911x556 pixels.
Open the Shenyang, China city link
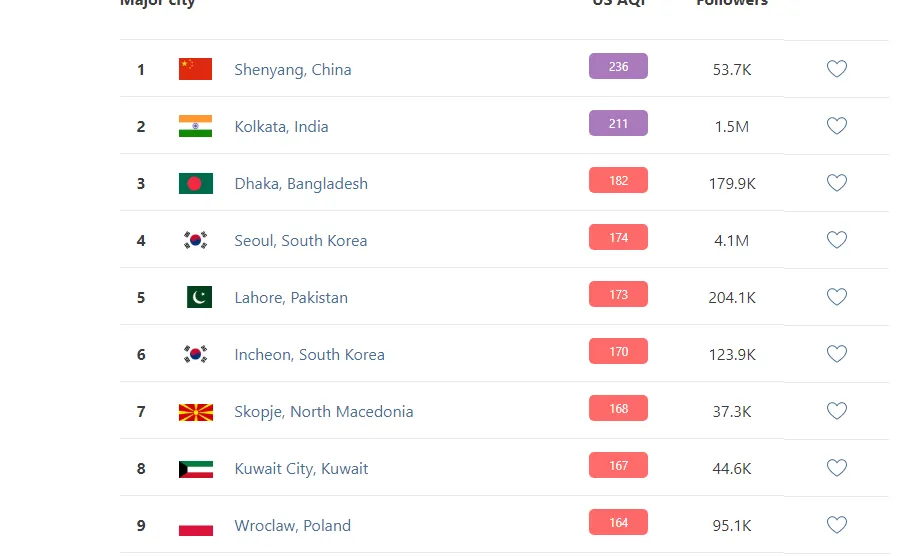pyautogui.click(x=293, y=70)
